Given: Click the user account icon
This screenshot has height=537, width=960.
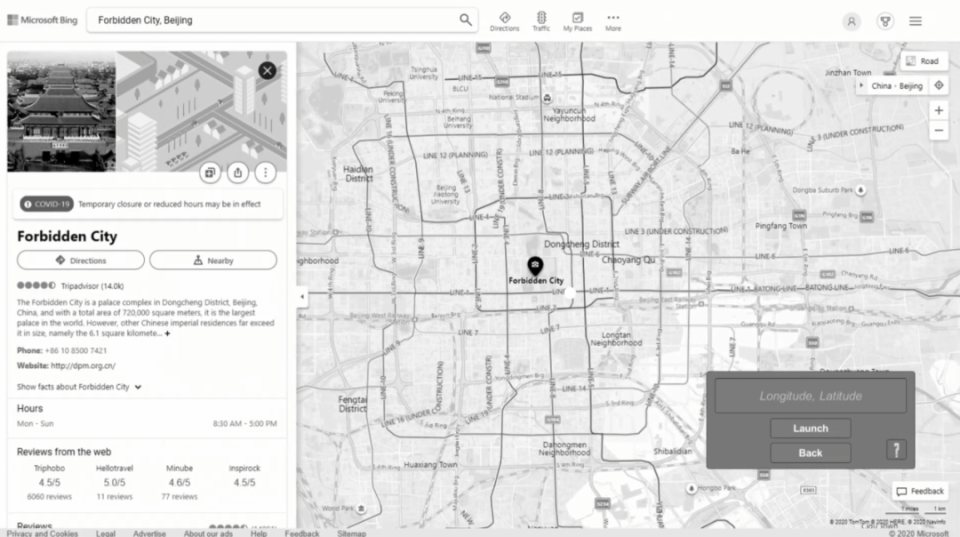Looking at the screenshot, I should click(851, 21).
